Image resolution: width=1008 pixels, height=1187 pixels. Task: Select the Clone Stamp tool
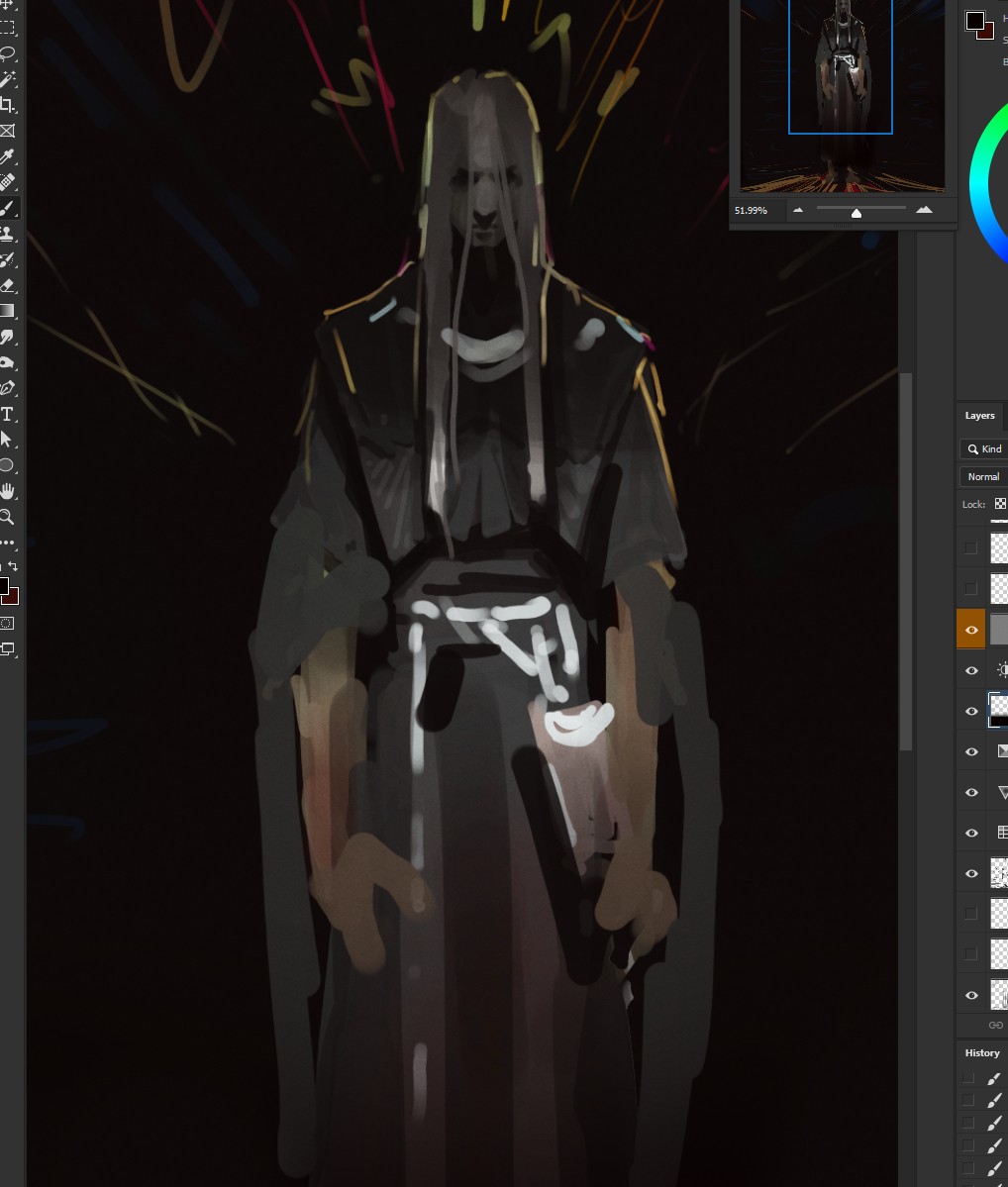pos(8,234)
